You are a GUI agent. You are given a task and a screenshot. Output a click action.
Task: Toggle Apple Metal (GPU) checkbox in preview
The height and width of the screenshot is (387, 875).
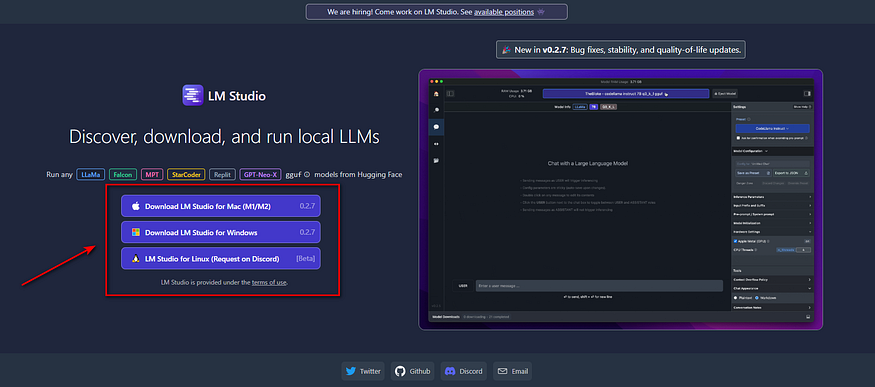[x=735, y=241]
